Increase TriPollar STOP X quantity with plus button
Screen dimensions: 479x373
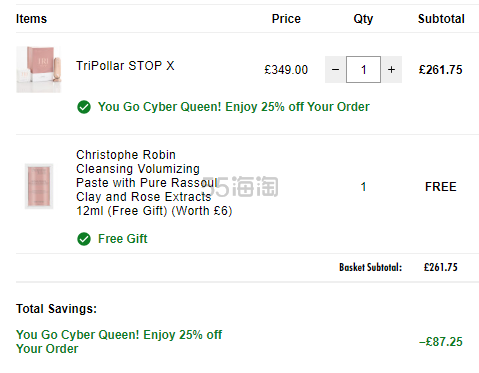(x=392, y=70)
